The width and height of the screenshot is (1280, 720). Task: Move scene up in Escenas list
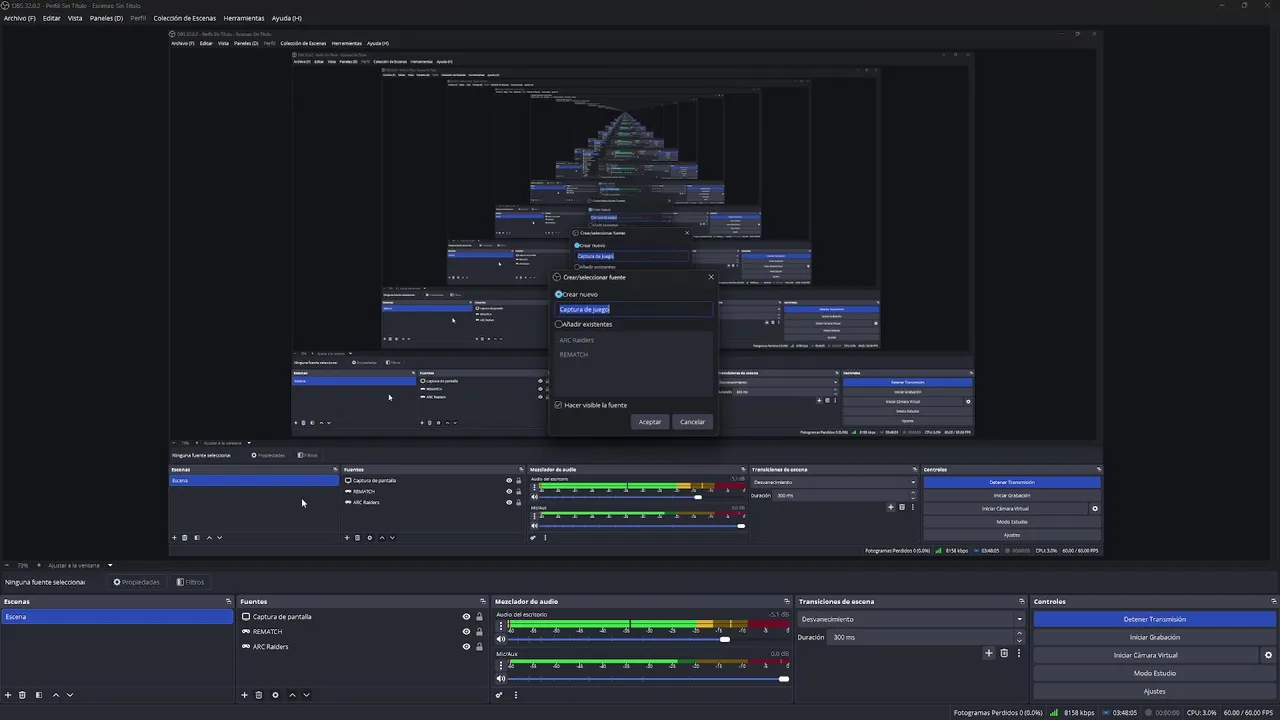(x=56, y=695)
